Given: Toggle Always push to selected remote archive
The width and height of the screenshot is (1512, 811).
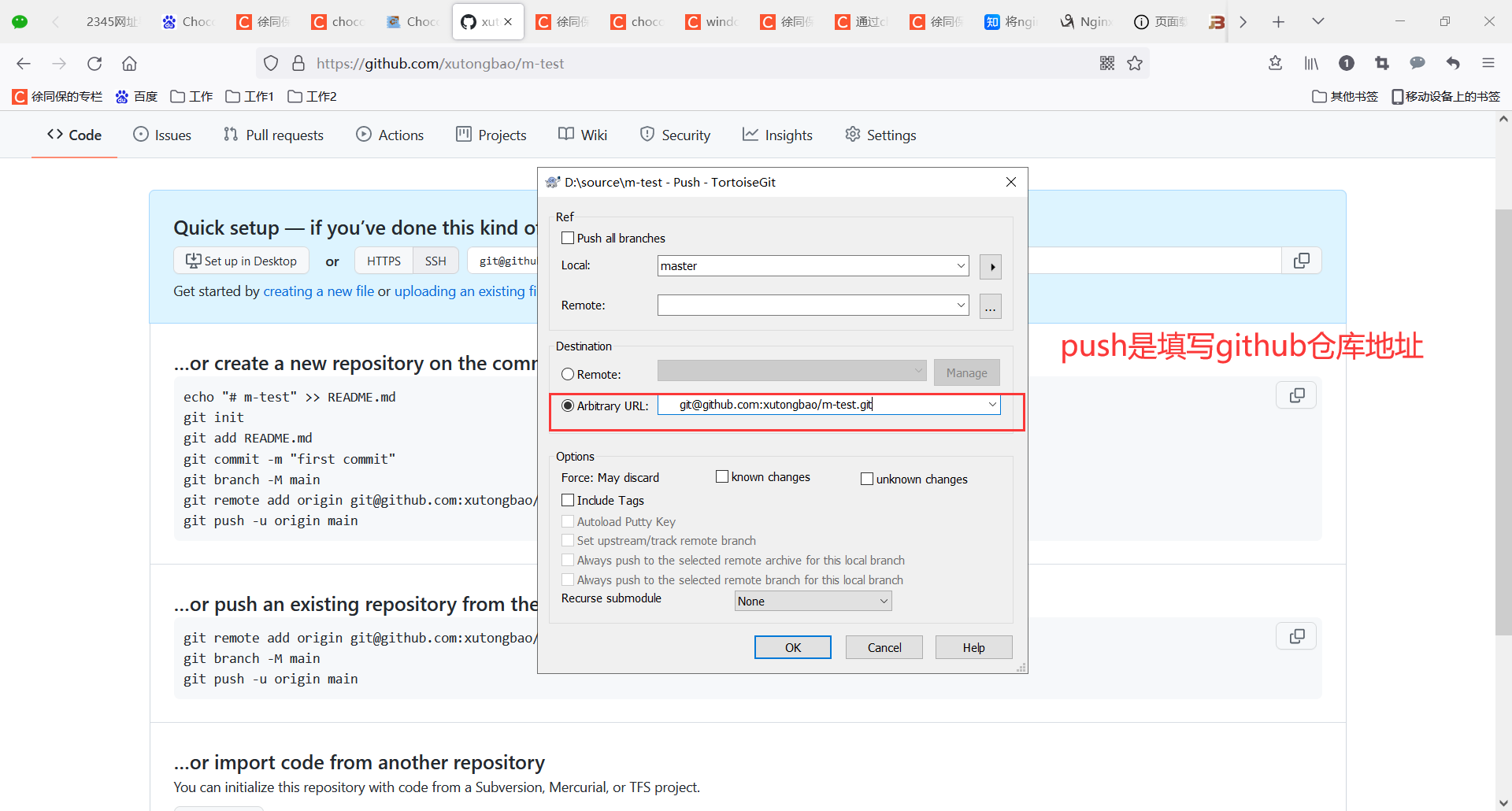Looking at the screenshot, I should tap(568, 561).
